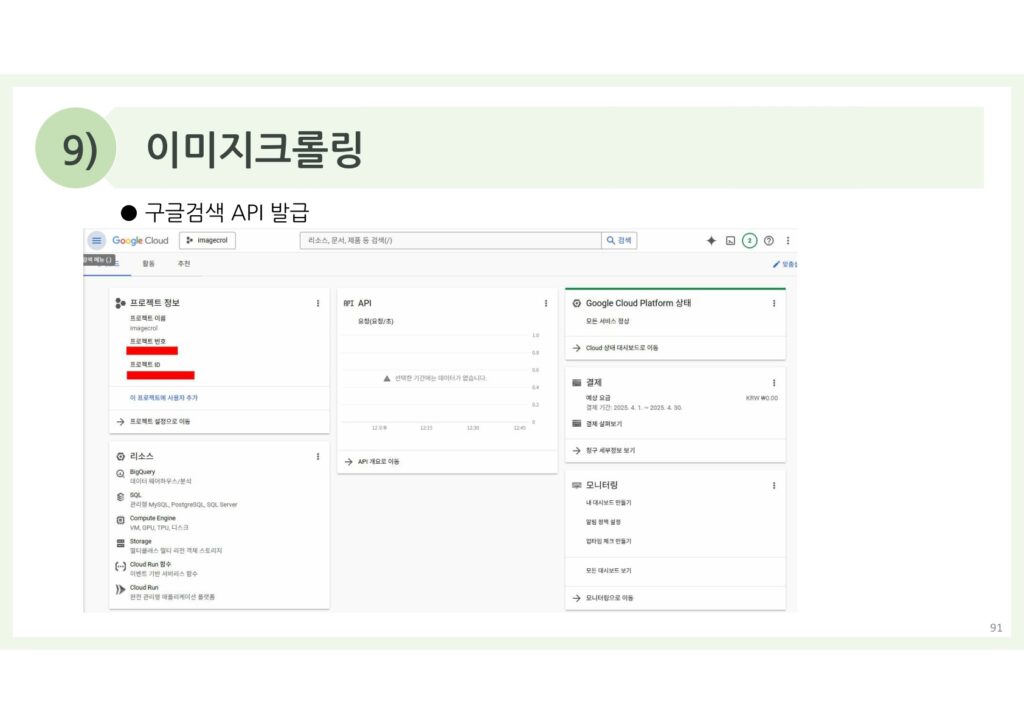The width and height of the screenshot is (1024, 724).
Task: Click the 결제 기간 date range text
Action: coord(633,407)
